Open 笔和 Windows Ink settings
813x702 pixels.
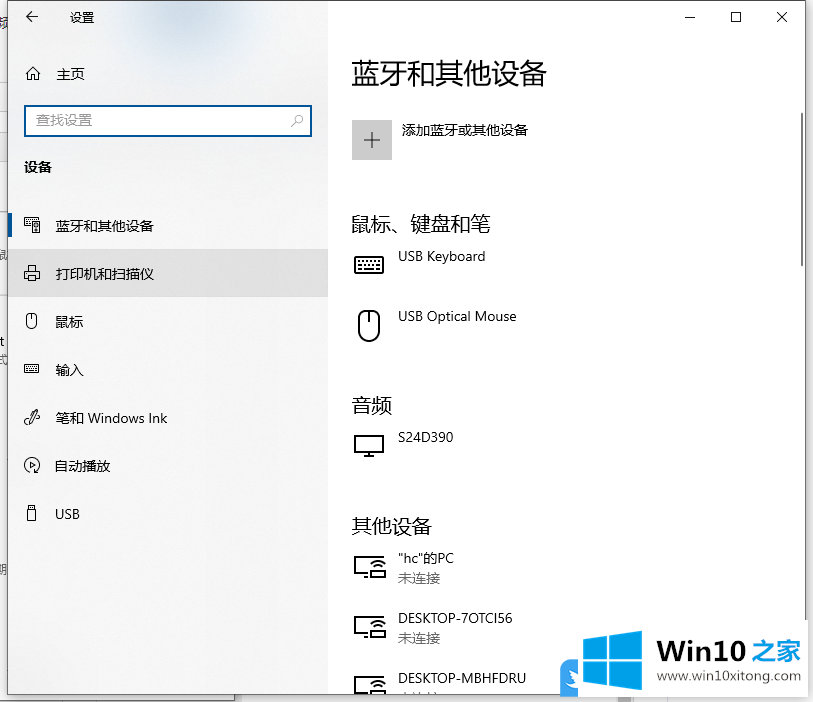[x=111, y=418]
